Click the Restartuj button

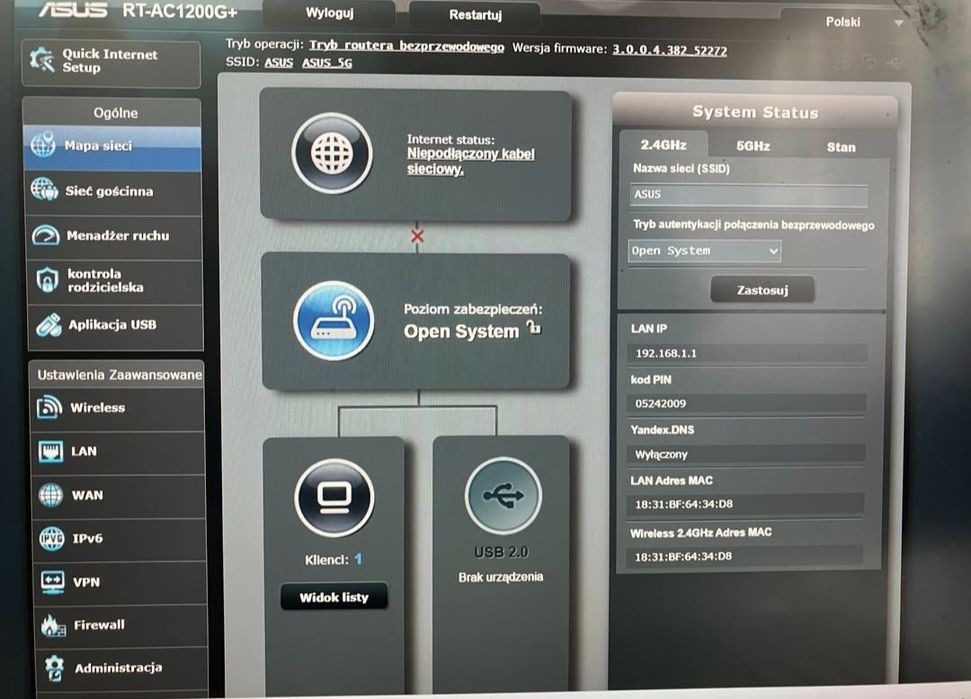pos(475,15)
